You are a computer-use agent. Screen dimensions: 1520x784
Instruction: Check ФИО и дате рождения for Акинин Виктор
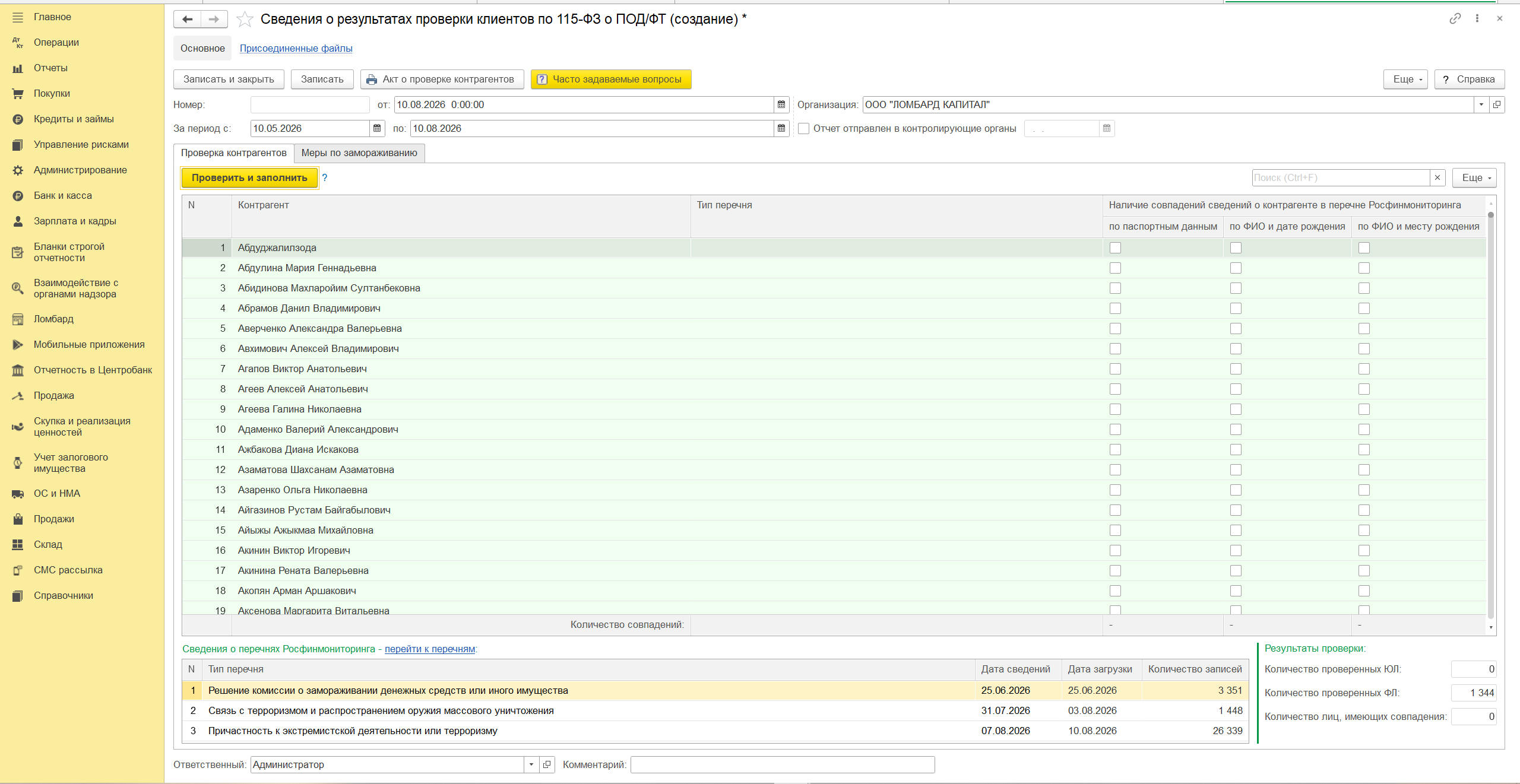coord(1236,551)
